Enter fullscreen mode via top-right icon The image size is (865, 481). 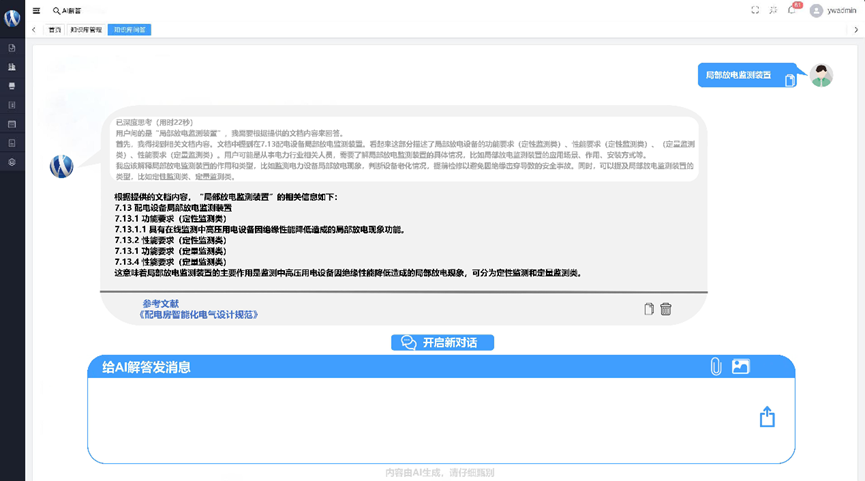[x=755, y=10]
